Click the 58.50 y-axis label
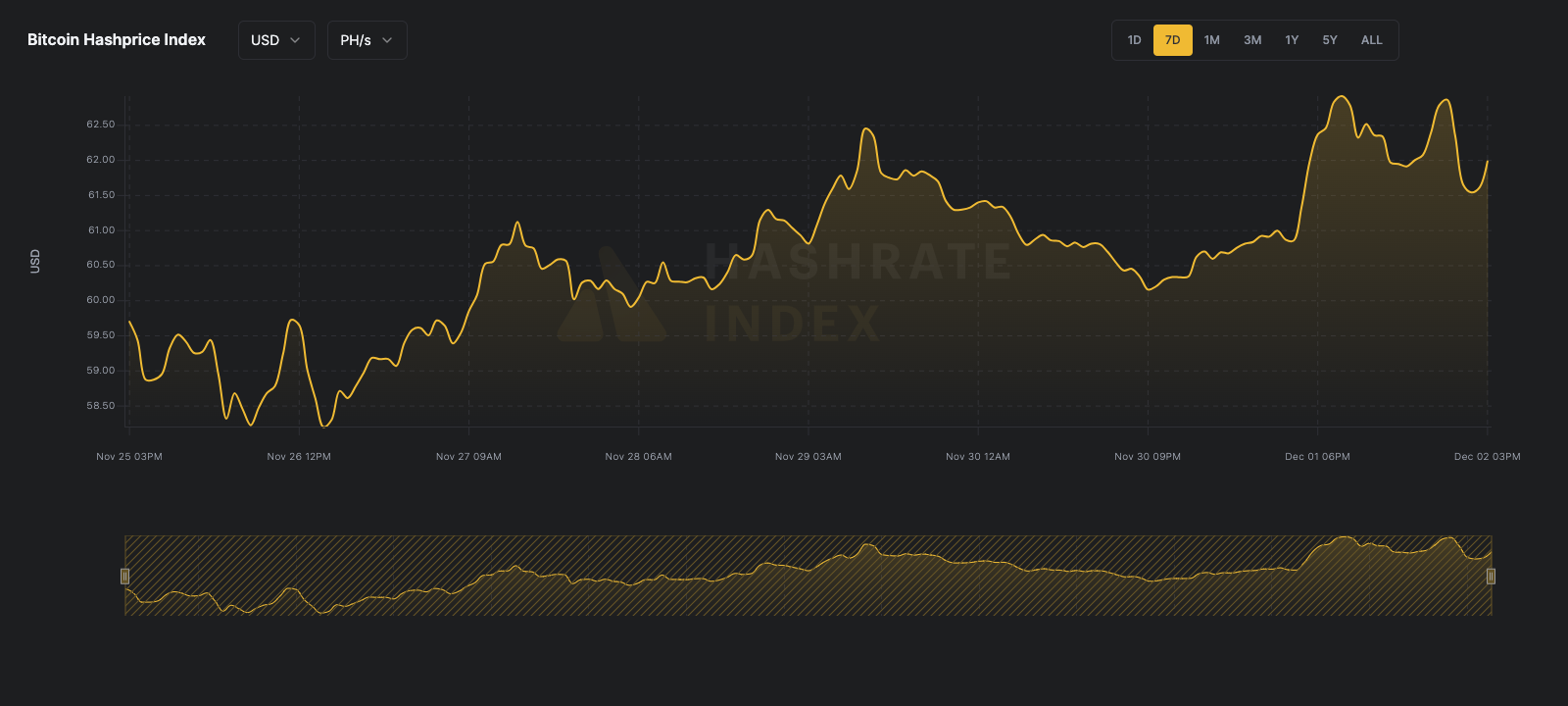The width and height of the screenshot is (1568, 706). (101, 406)
